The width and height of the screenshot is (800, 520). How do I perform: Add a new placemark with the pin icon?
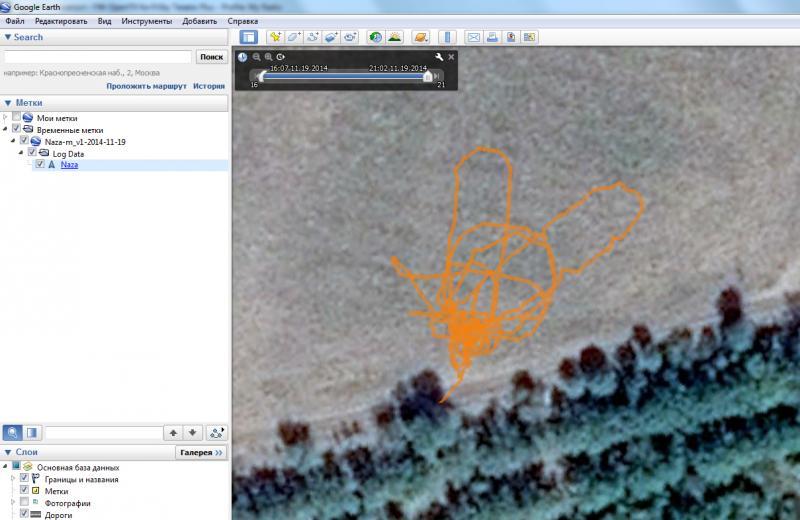(x=275, y=37)
